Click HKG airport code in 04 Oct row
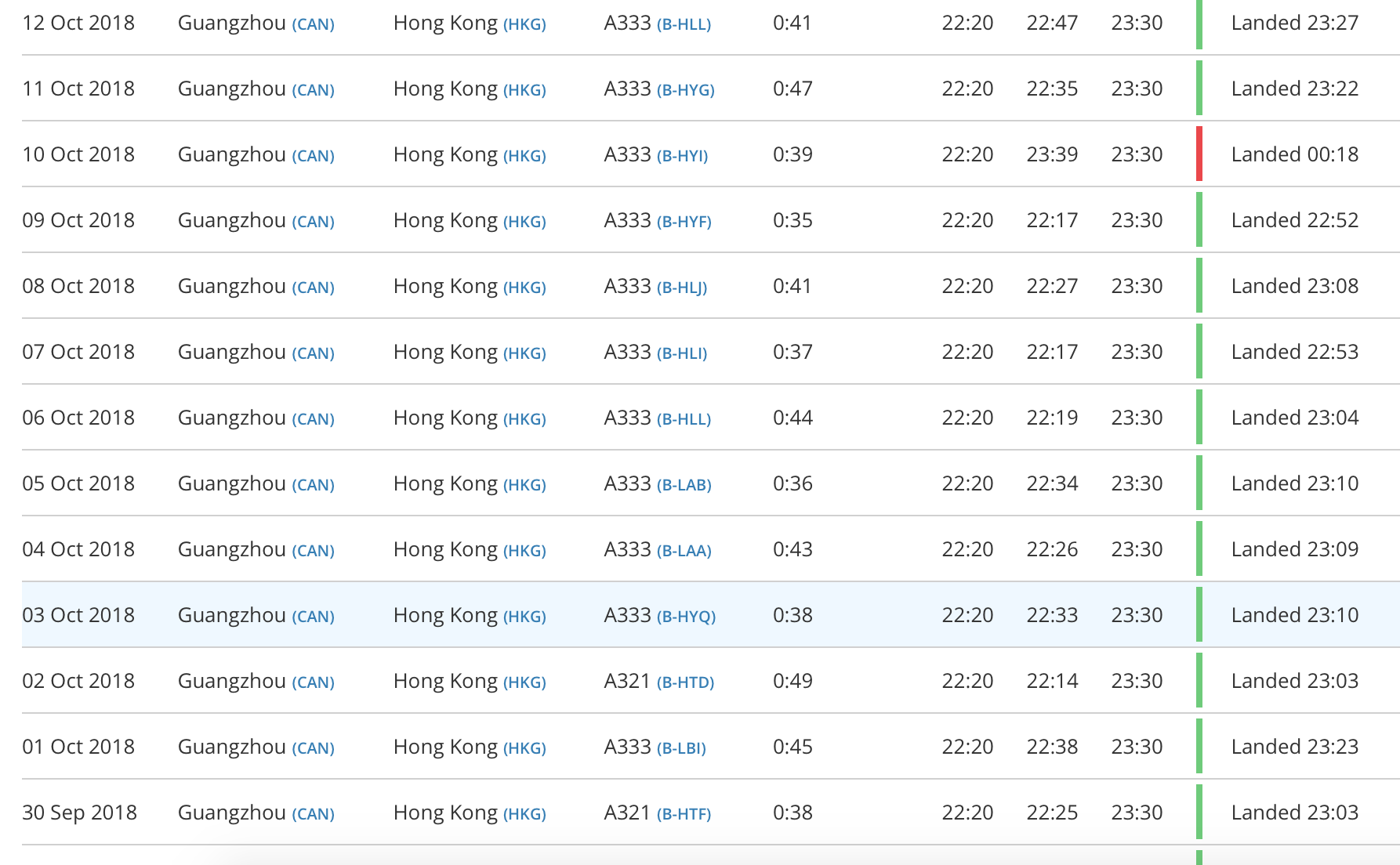Screen dimensions: 1400x865 click(524, 551)
